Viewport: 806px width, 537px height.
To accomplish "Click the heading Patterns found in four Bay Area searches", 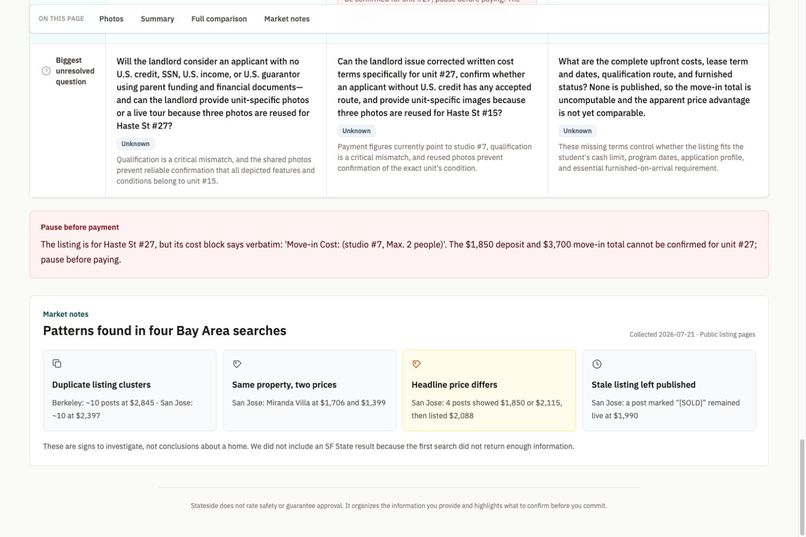I will pos(164,330).
